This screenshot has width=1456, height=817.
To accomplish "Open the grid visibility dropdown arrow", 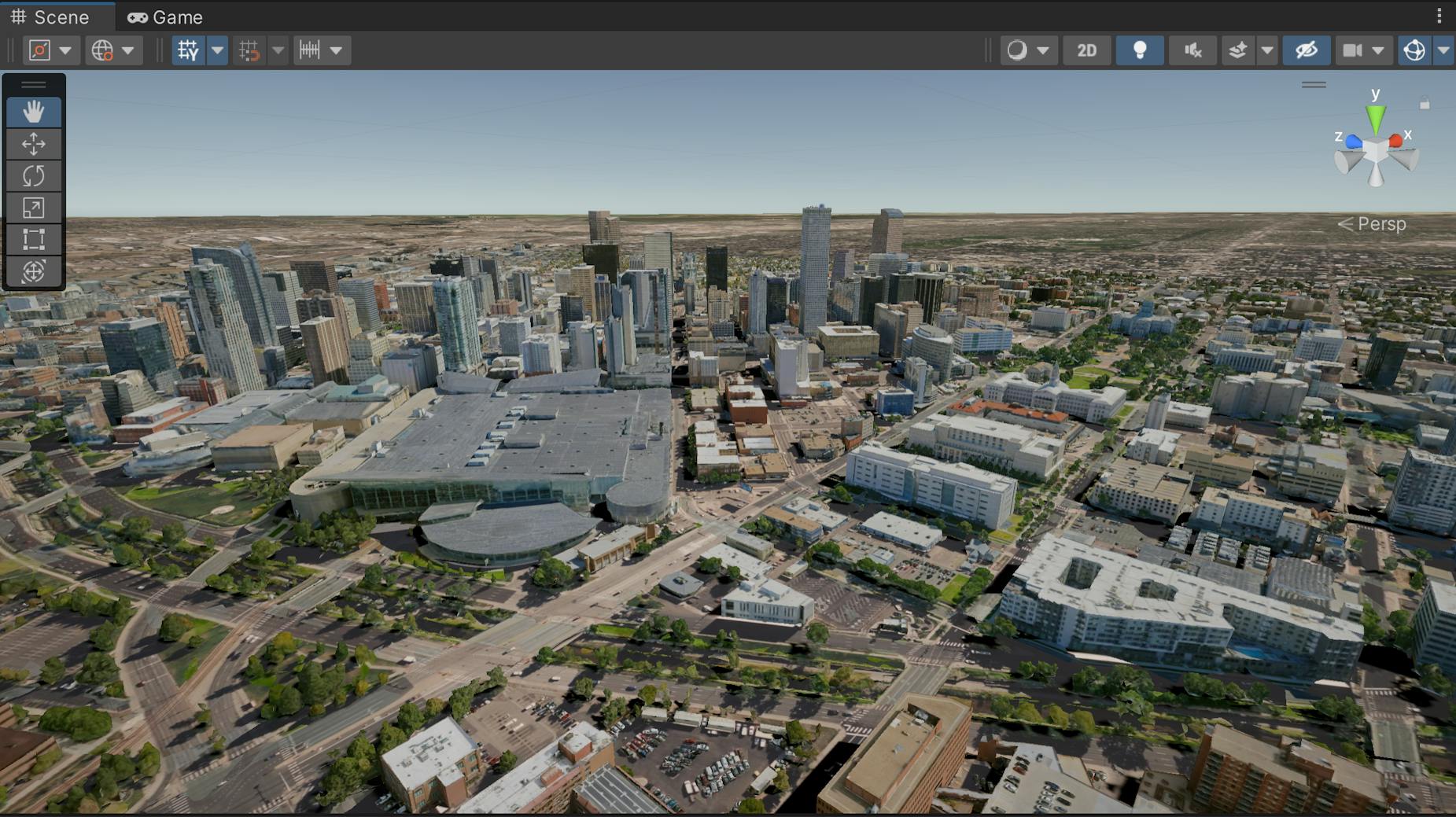I will click(x=217, y=50).
